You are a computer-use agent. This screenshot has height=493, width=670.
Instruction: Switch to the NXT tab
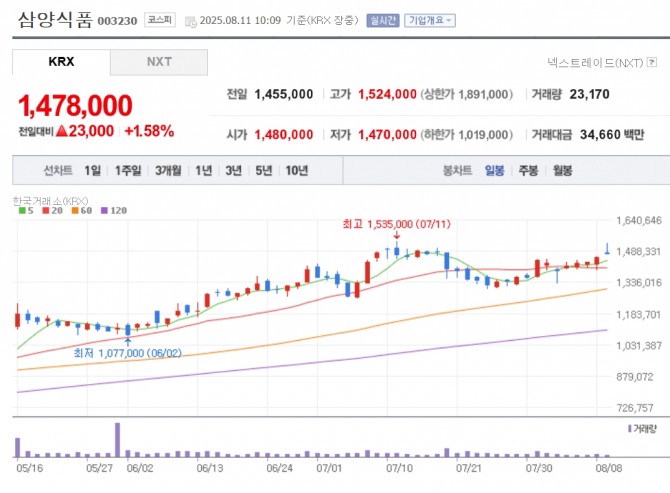click(x=159, y=62)
